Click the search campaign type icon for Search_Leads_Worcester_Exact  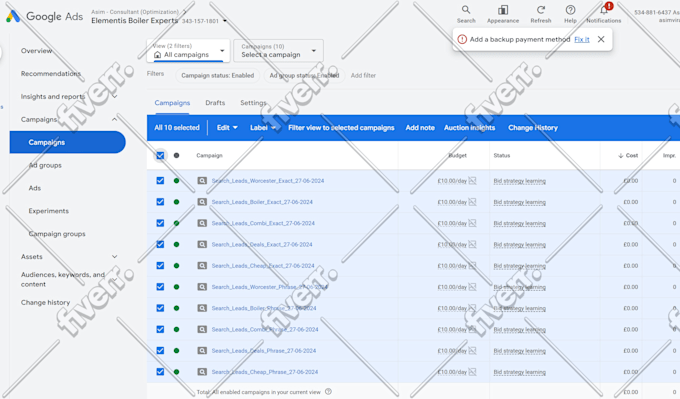(202, 180)
